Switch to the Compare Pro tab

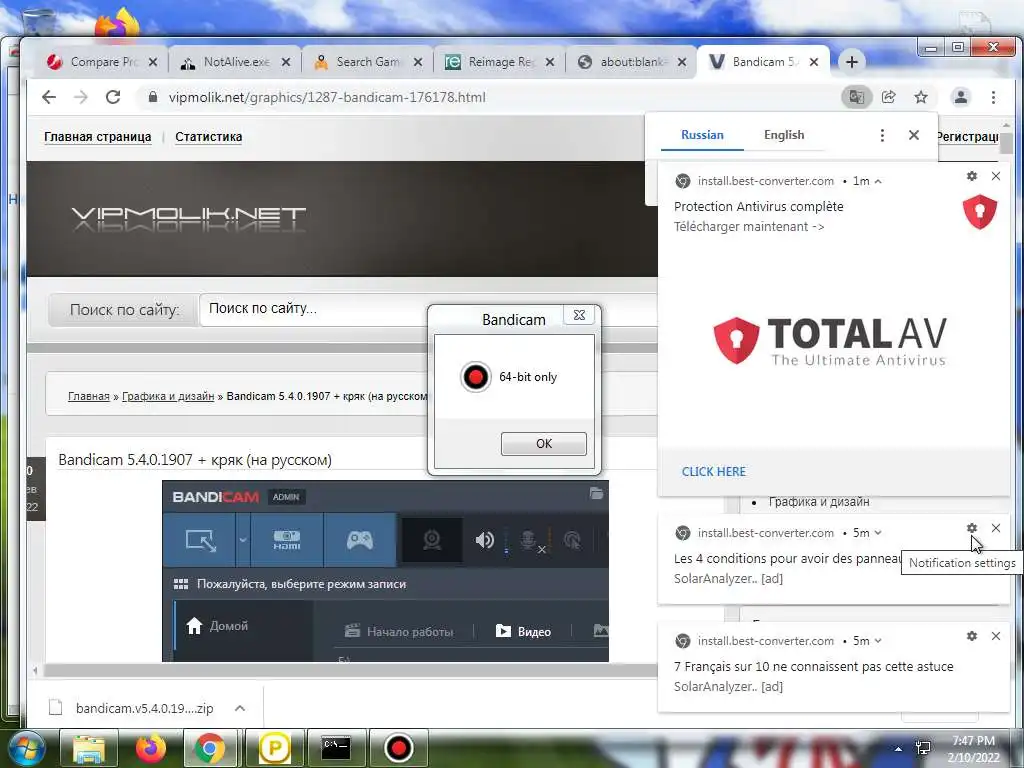[x=103, y=62]
